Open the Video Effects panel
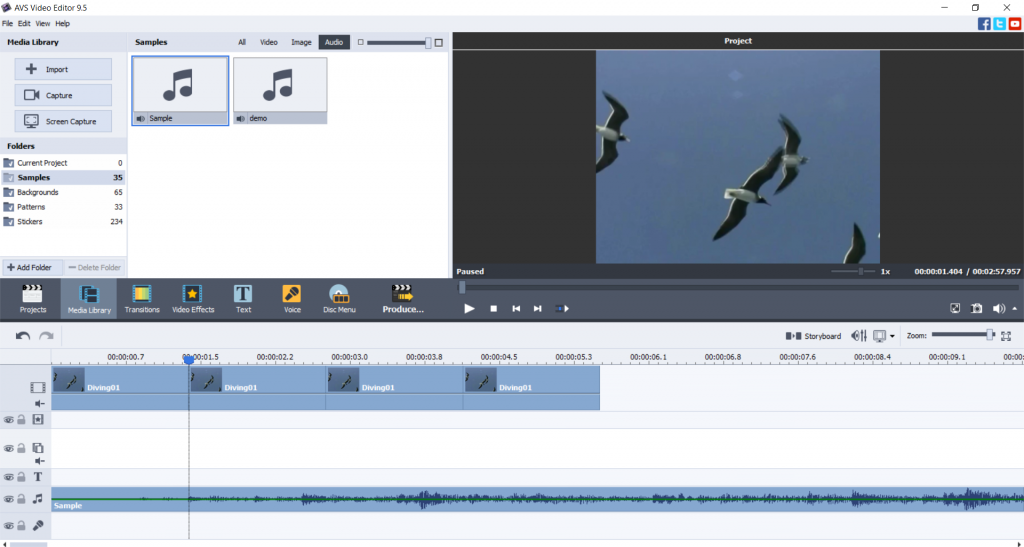 point(193,298)
